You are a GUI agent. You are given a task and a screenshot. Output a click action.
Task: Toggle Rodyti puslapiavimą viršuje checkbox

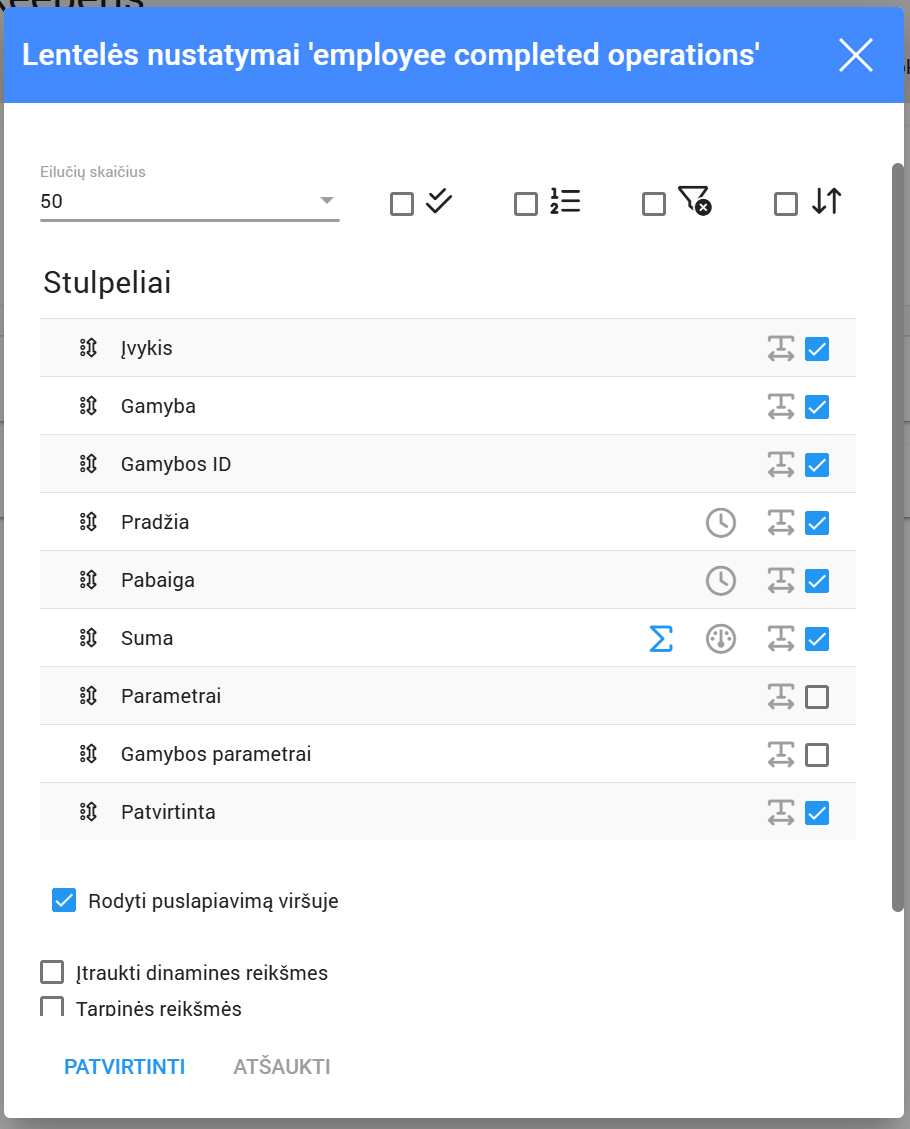(x=64, y=901)
